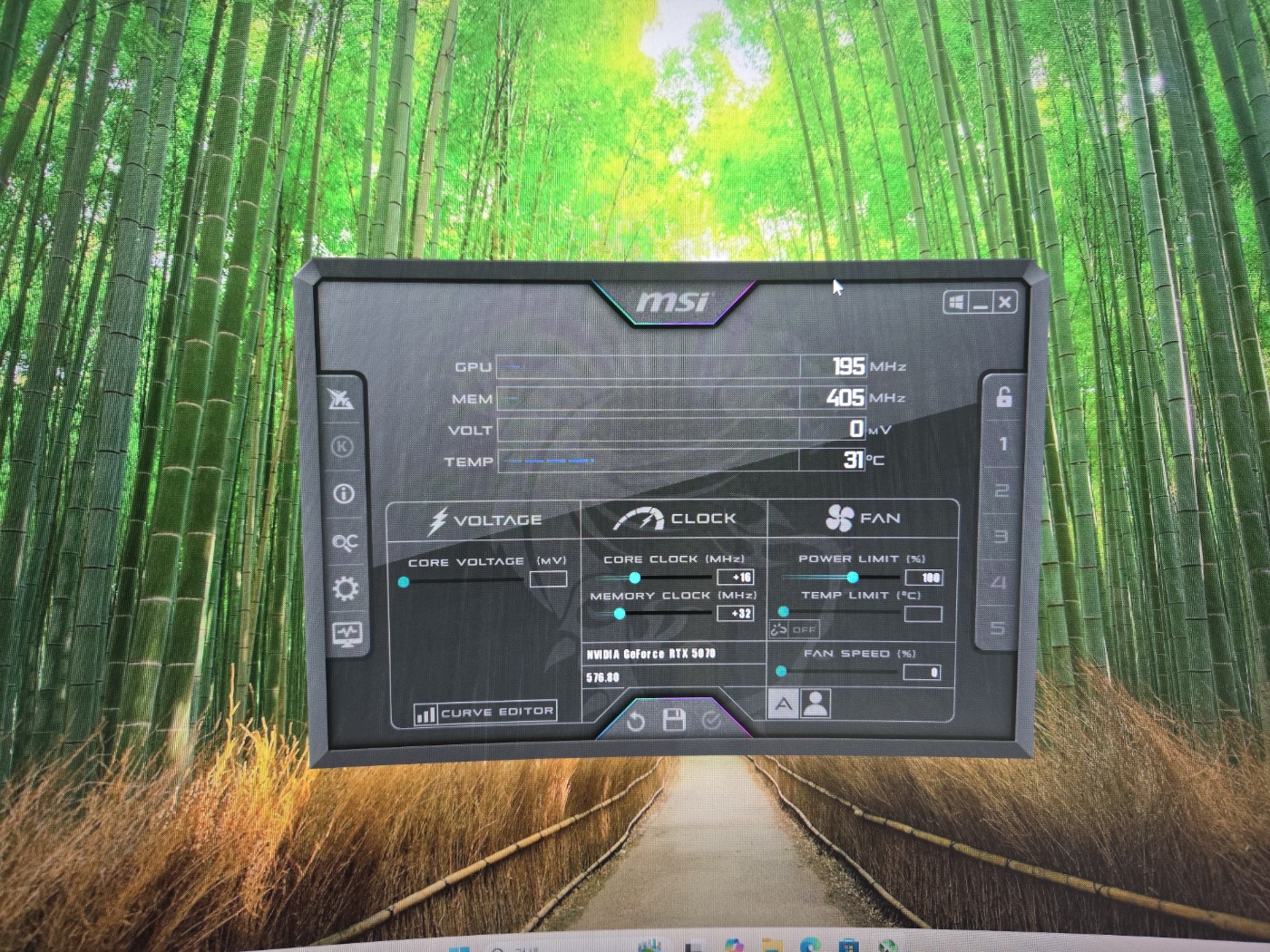Minimize the MSI Afterburner window
The image size is (1270, 952).
coord(980,303)
